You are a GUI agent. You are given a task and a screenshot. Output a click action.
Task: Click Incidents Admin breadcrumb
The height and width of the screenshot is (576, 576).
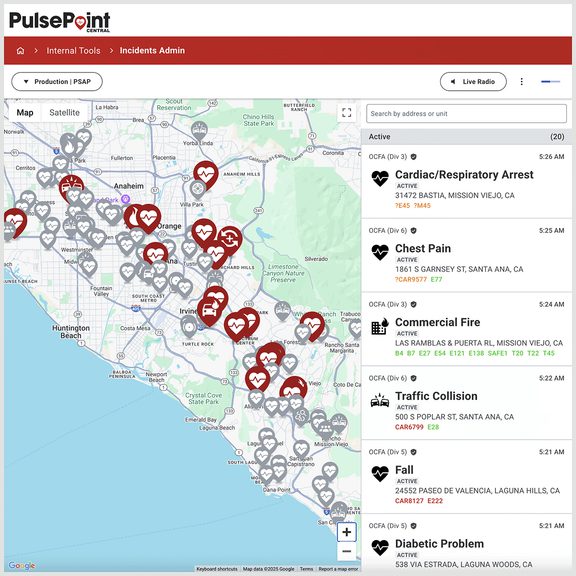pos(152,51)
